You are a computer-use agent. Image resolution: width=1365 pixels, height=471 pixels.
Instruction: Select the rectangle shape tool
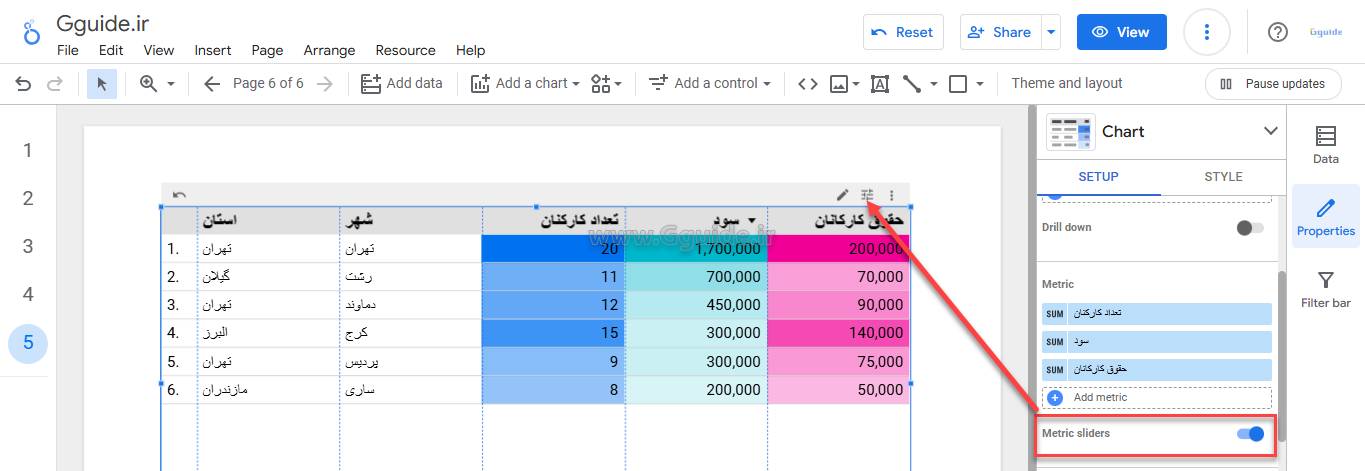coord(958,84)
